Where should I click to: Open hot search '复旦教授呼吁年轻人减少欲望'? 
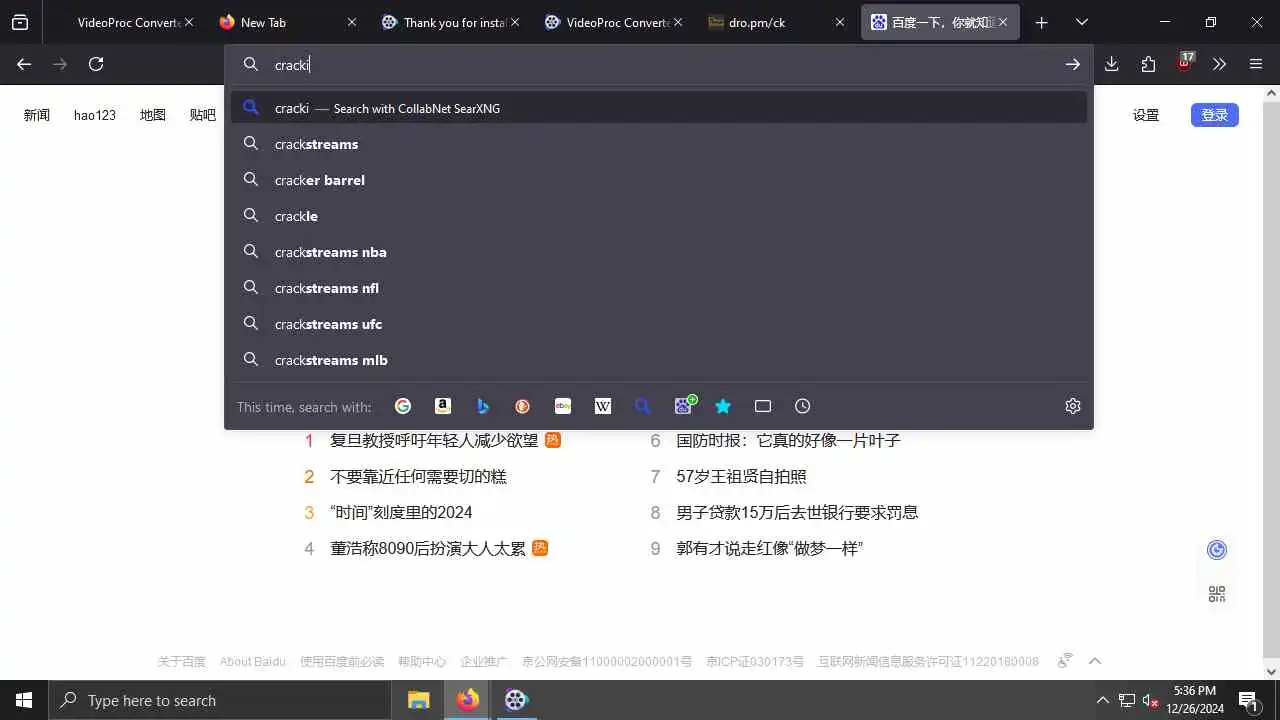click(x=434, y=440)
